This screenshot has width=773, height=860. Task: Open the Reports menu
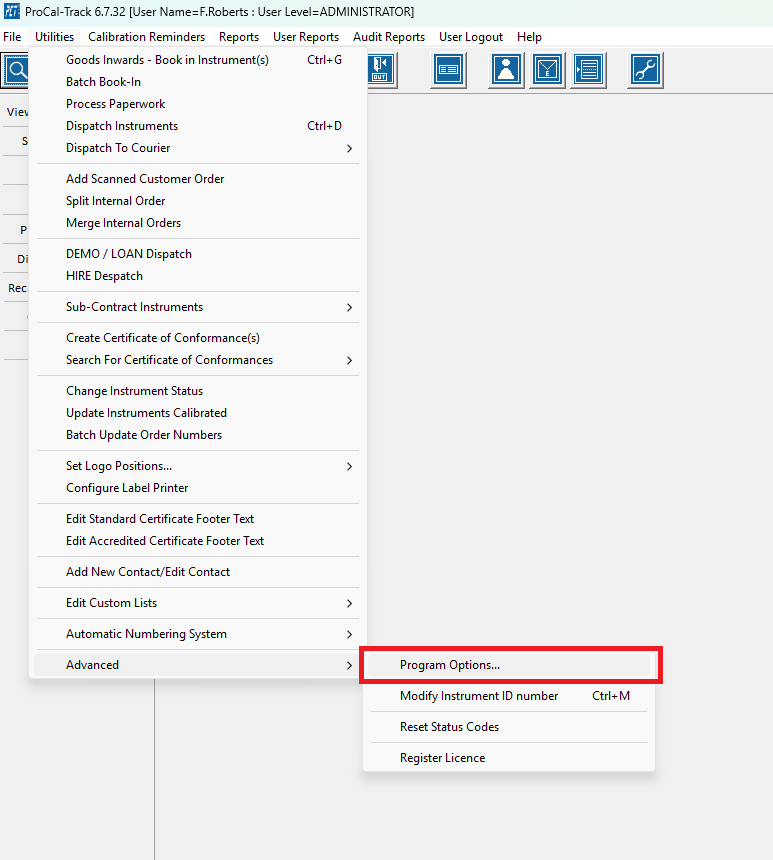coord(239,37)
